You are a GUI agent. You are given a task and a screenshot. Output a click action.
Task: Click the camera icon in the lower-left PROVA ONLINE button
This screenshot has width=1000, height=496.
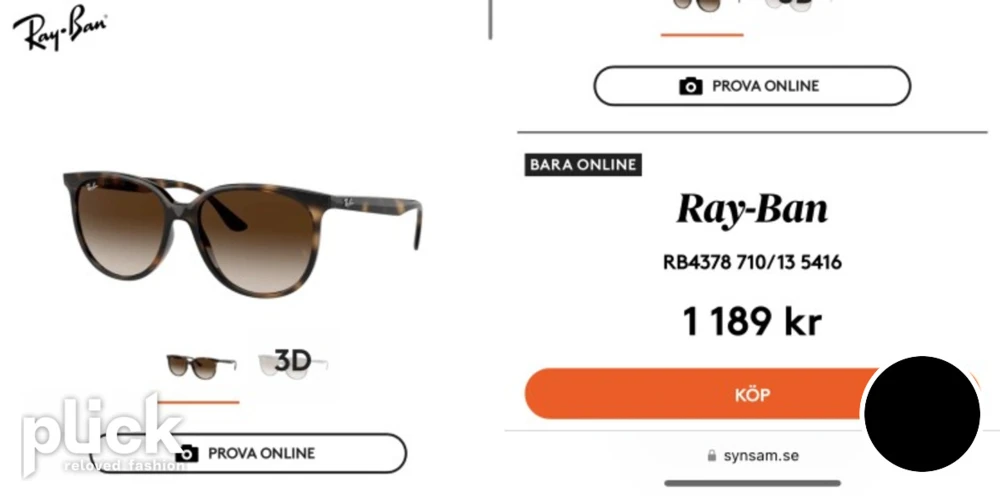point(187,453)
